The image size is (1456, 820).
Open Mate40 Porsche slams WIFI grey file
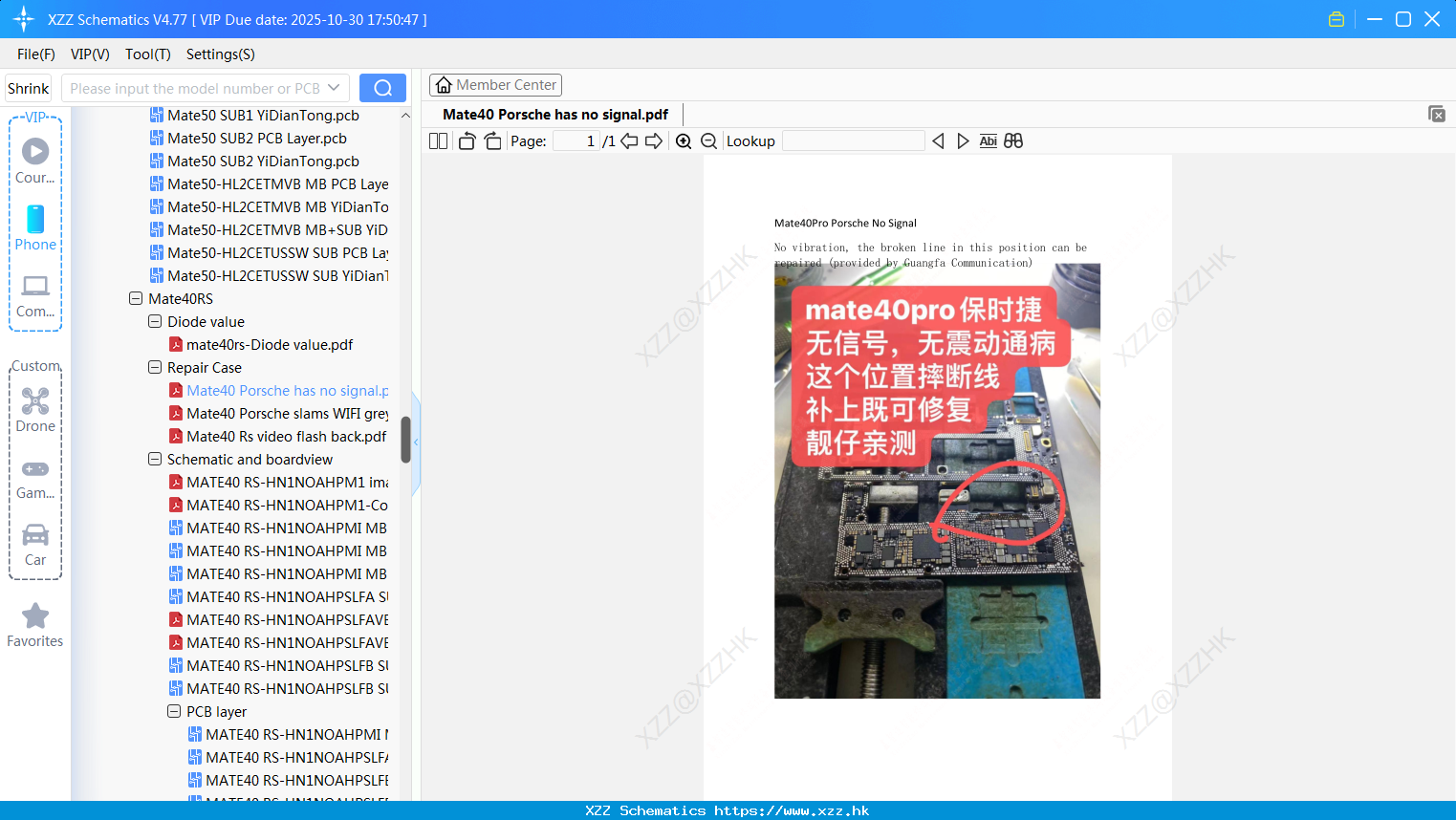point(288,414)
